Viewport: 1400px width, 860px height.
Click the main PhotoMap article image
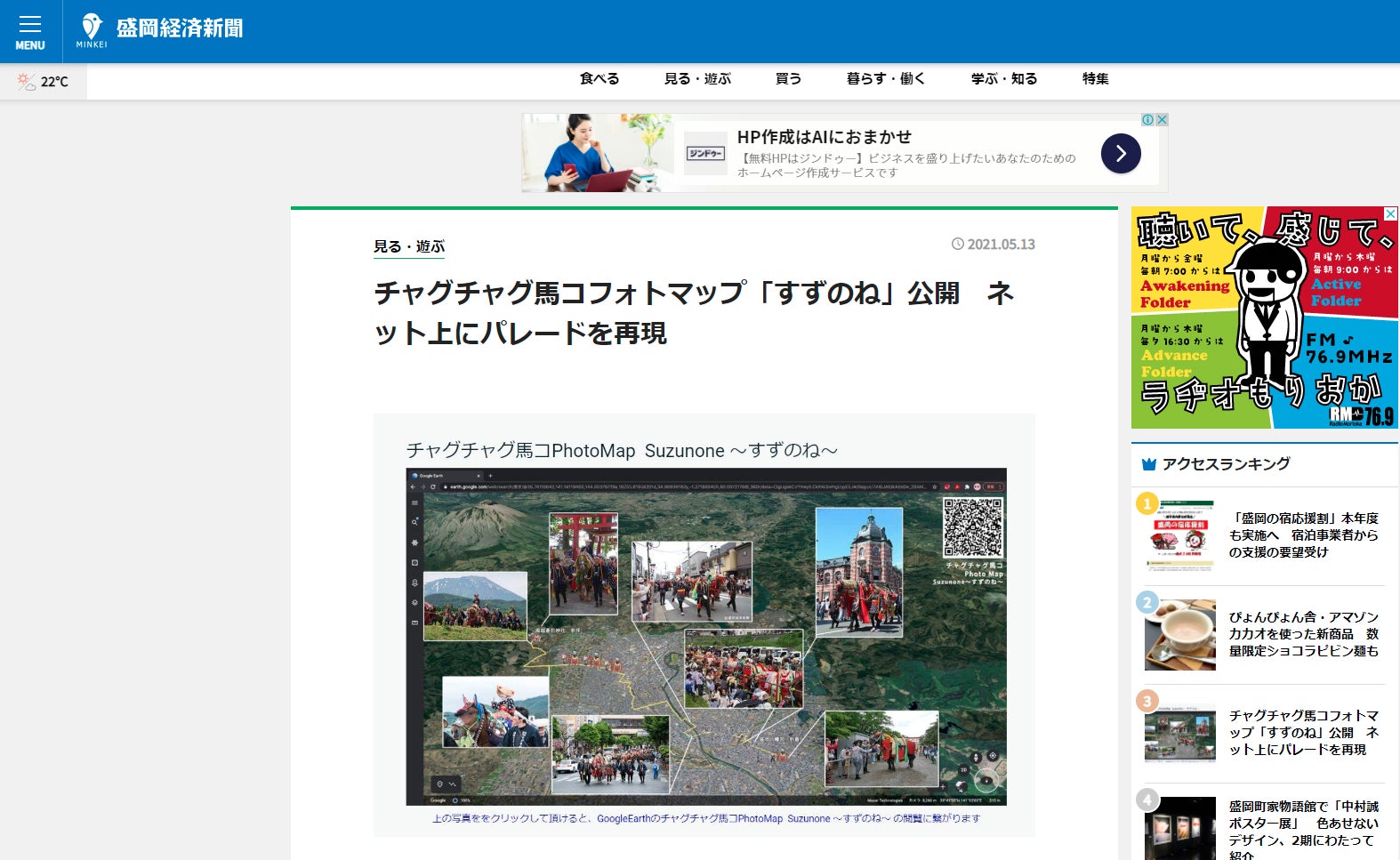coord(705,636)
